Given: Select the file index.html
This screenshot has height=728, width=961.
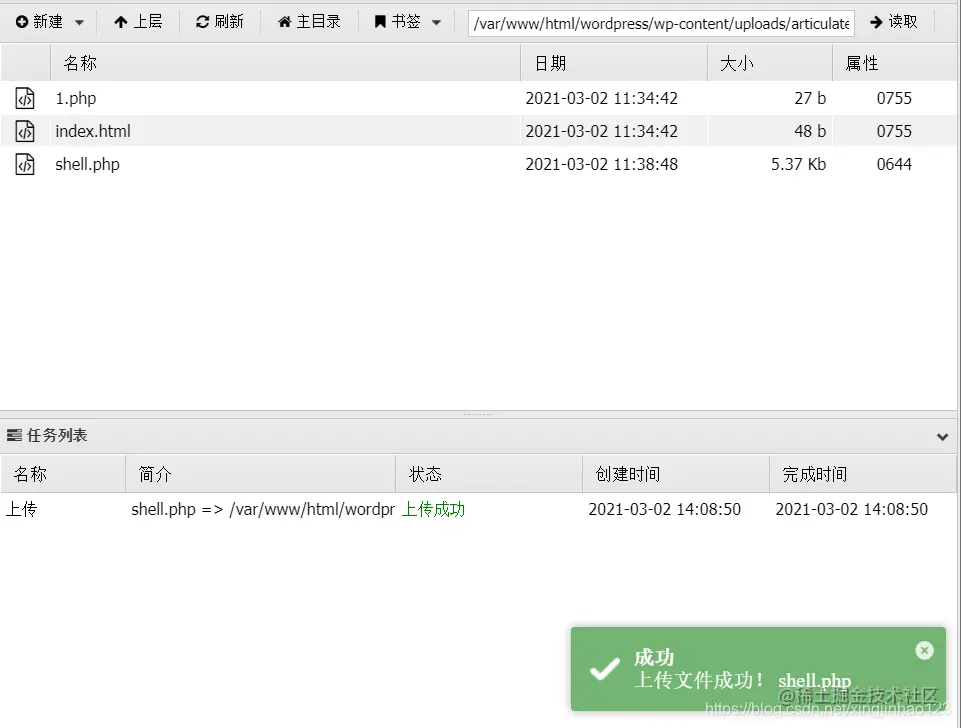Looking at the screenshot, I should tap(93, 131).
